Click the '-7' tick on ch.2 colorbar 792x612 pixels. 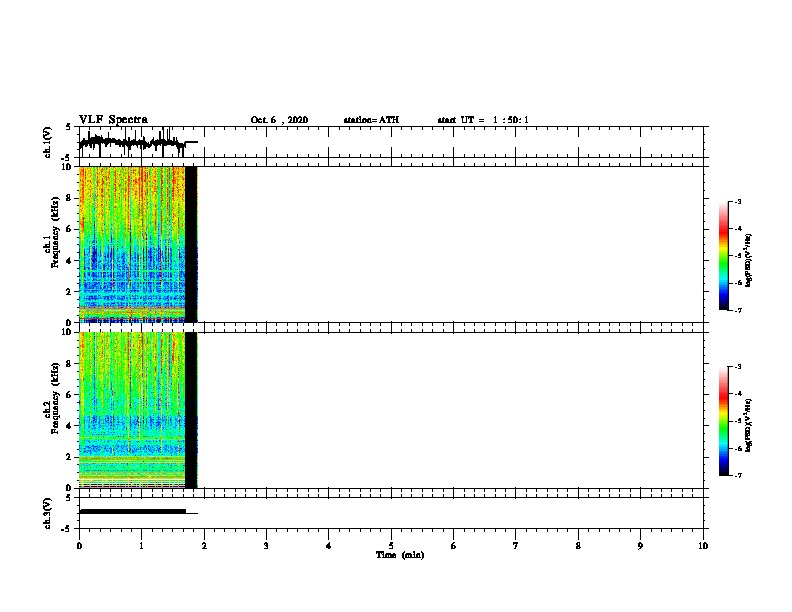tap(738, 475)
